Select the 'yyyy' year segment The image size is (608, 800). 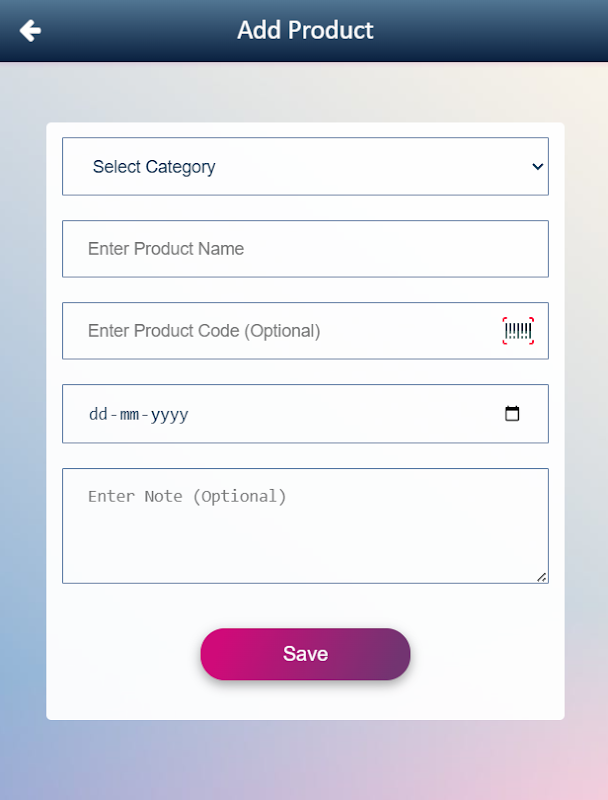(169, 415)
